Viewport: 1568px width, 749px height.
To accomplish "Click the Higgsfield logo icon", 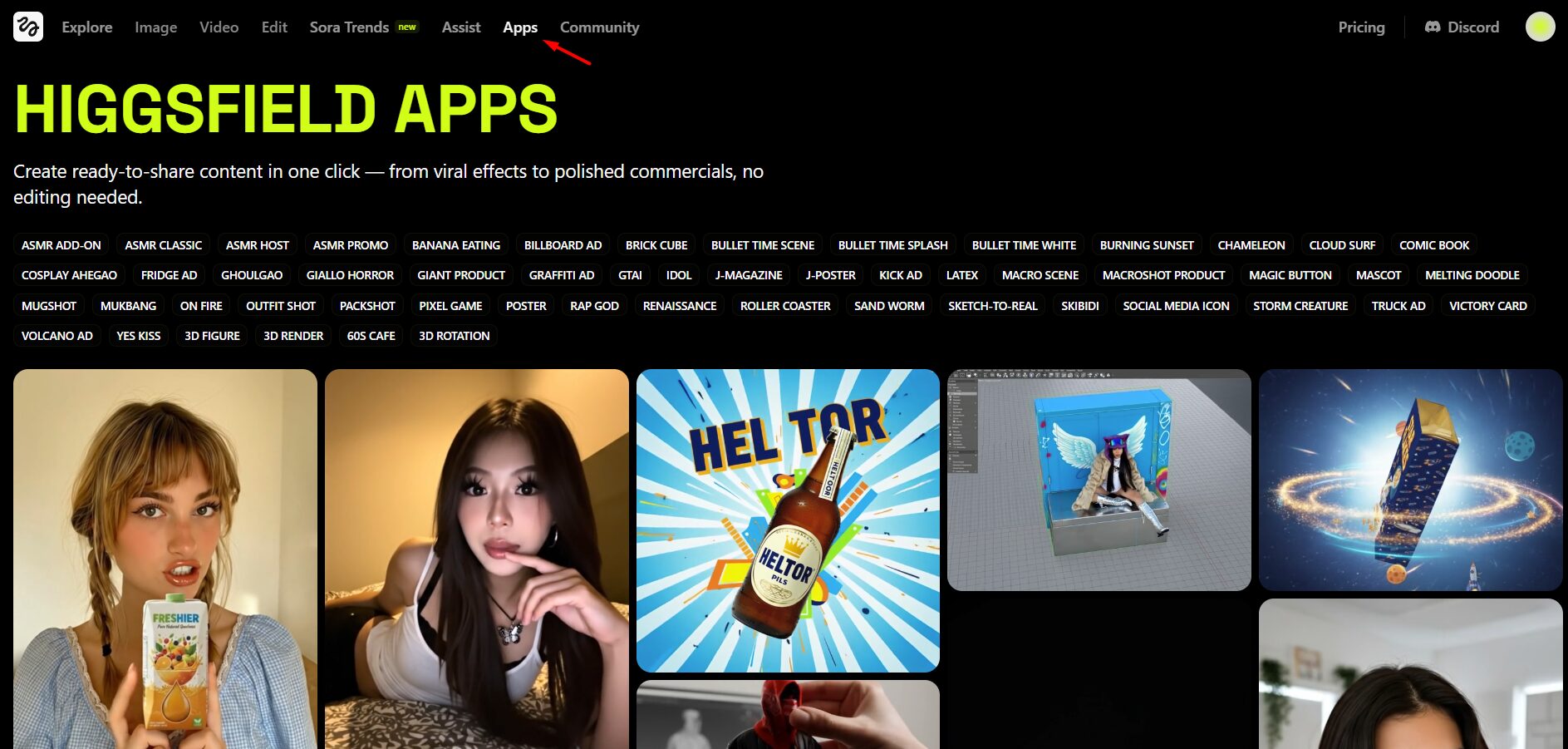I will point(28,27).
